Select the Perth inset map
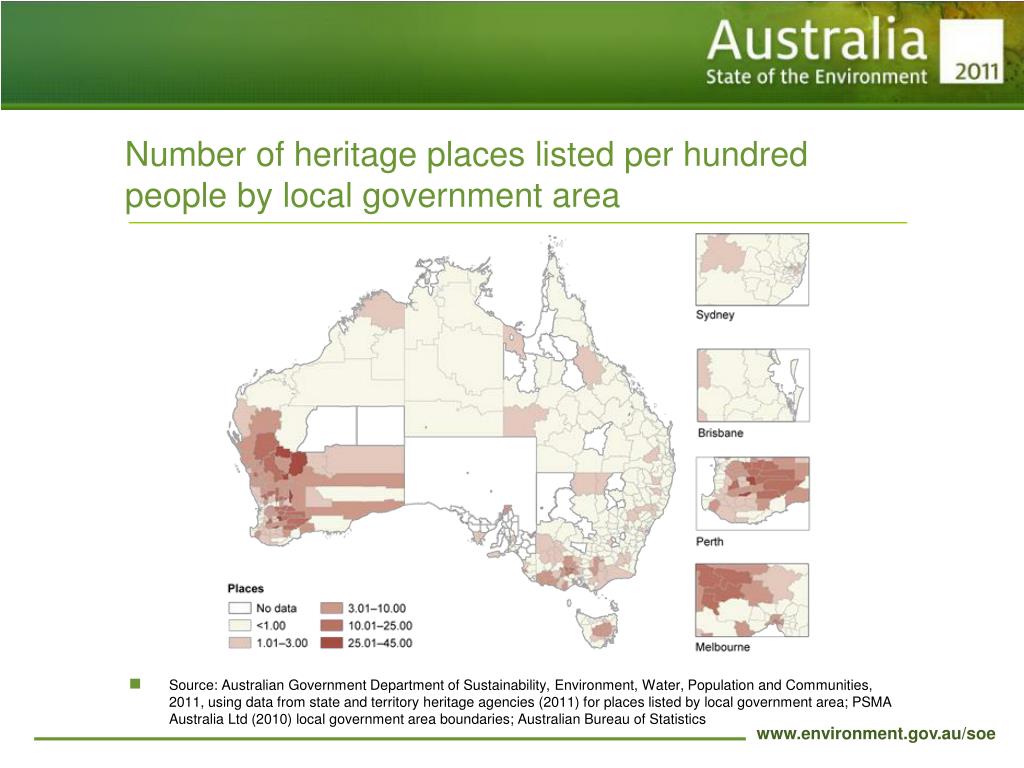Screen dimensions: 1024x768 pos(753,493)
